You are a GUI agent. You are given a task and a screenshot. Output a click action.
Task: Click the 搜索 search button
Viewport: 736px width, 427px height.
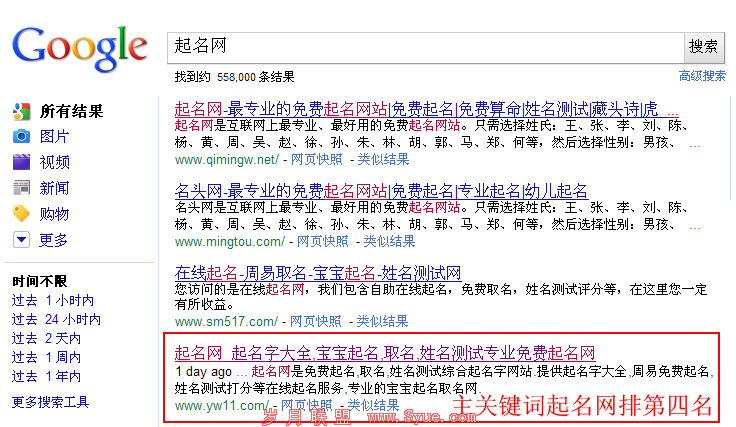pyautogui.click(x=703, y=46)
